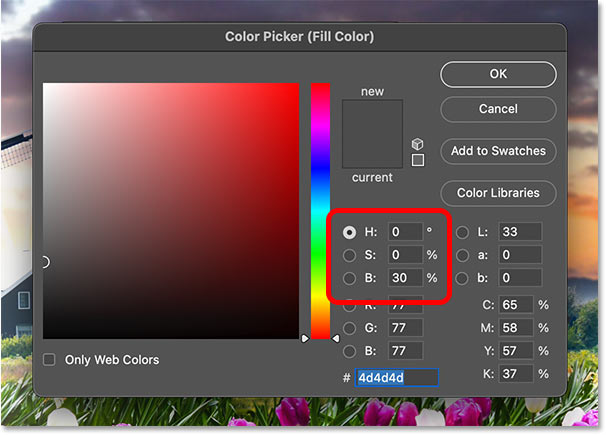Click in the vertical hue spectrum slider
The width and height of the screenshot is (606, 435).
point(320,211)
